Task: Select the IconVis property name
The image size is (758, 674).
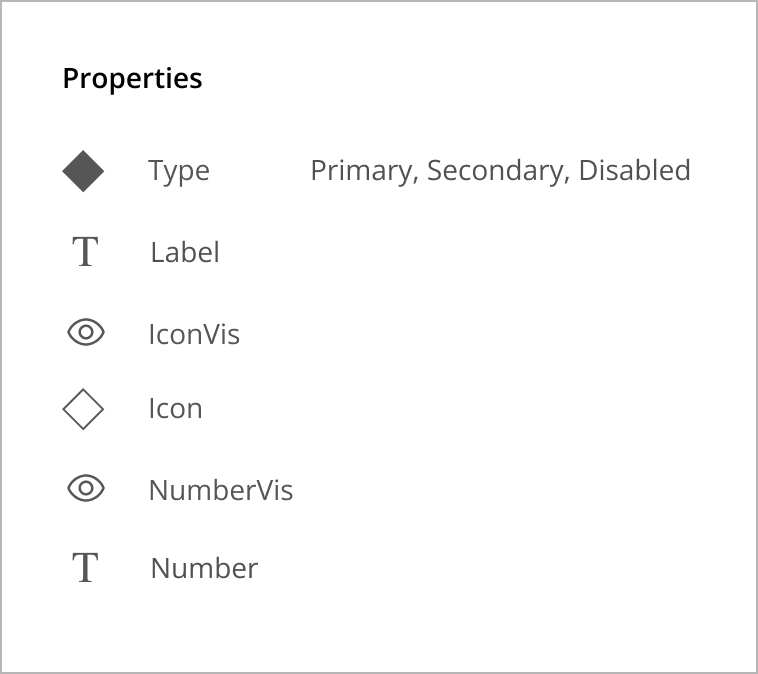Action: 194,334
